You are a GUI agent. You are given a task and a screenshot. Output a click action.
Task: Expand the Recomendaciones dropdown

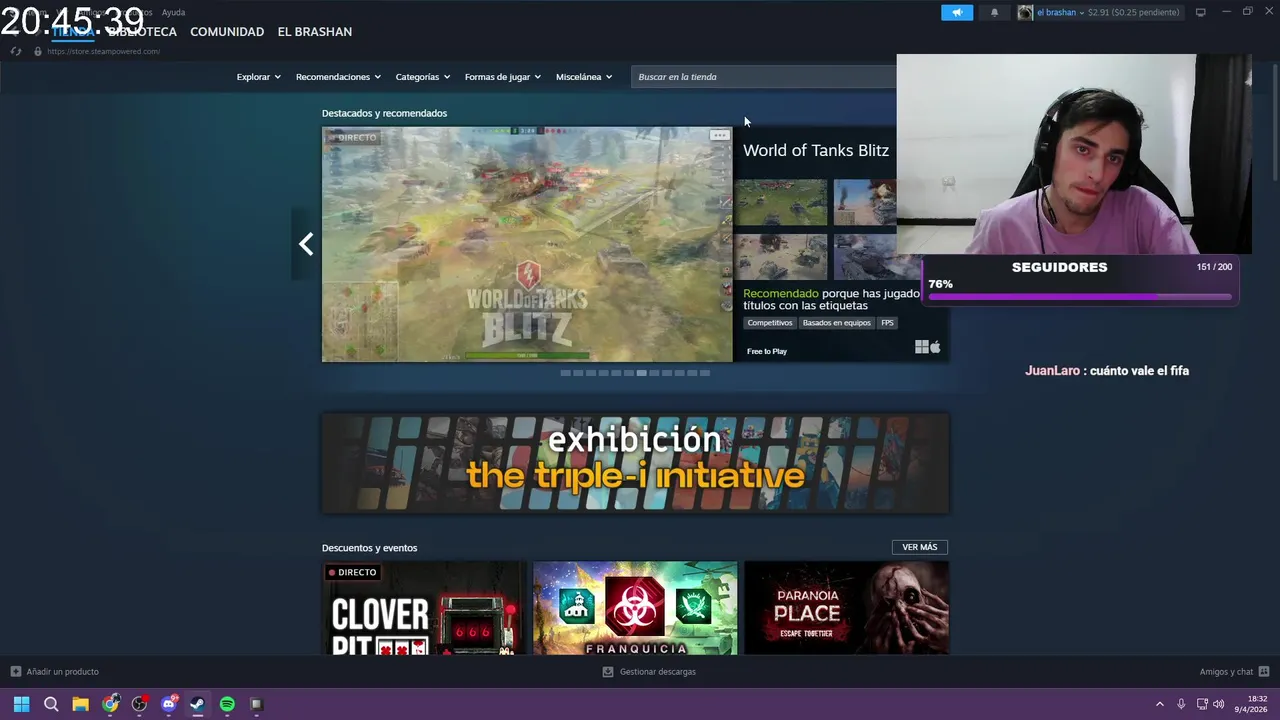tap(338, 77)
